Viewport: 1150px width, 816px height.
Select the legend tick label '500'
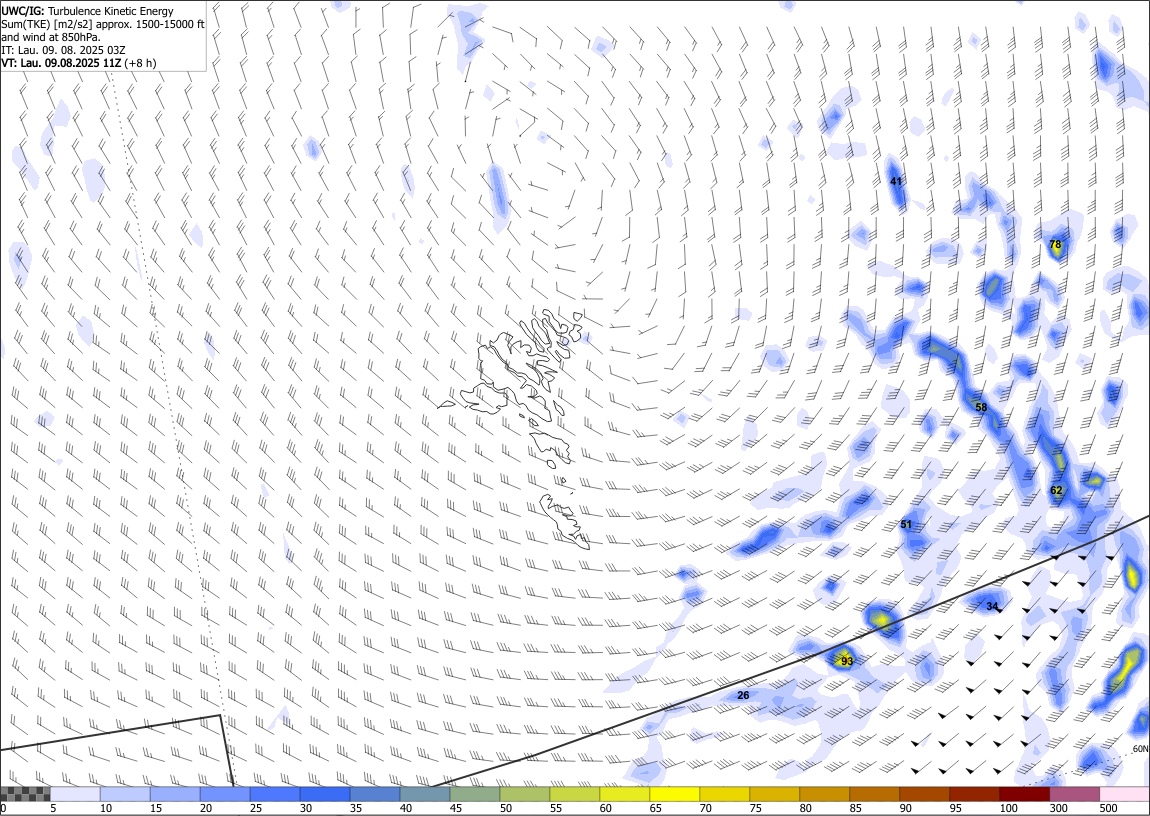tap(1109, 808)
